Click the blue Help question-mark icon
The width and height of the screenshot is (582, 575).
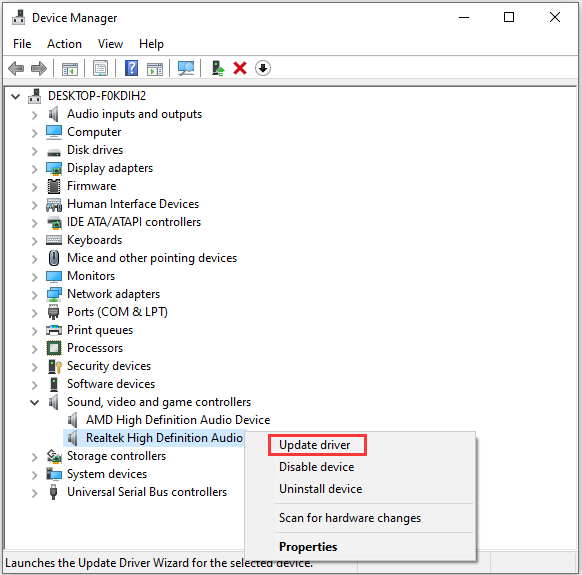(x=131, y=68)
